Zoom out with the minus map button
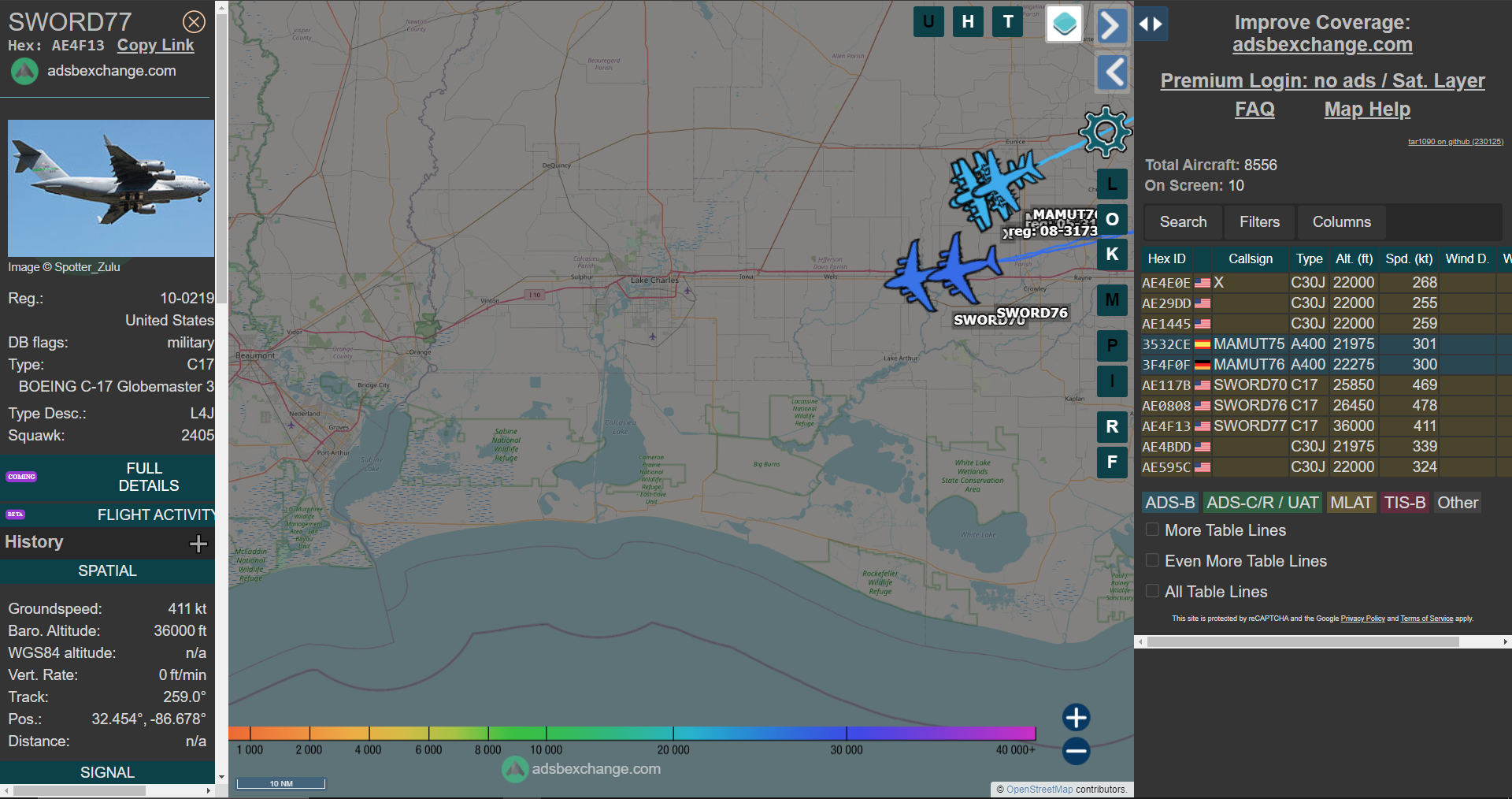 1076,751
